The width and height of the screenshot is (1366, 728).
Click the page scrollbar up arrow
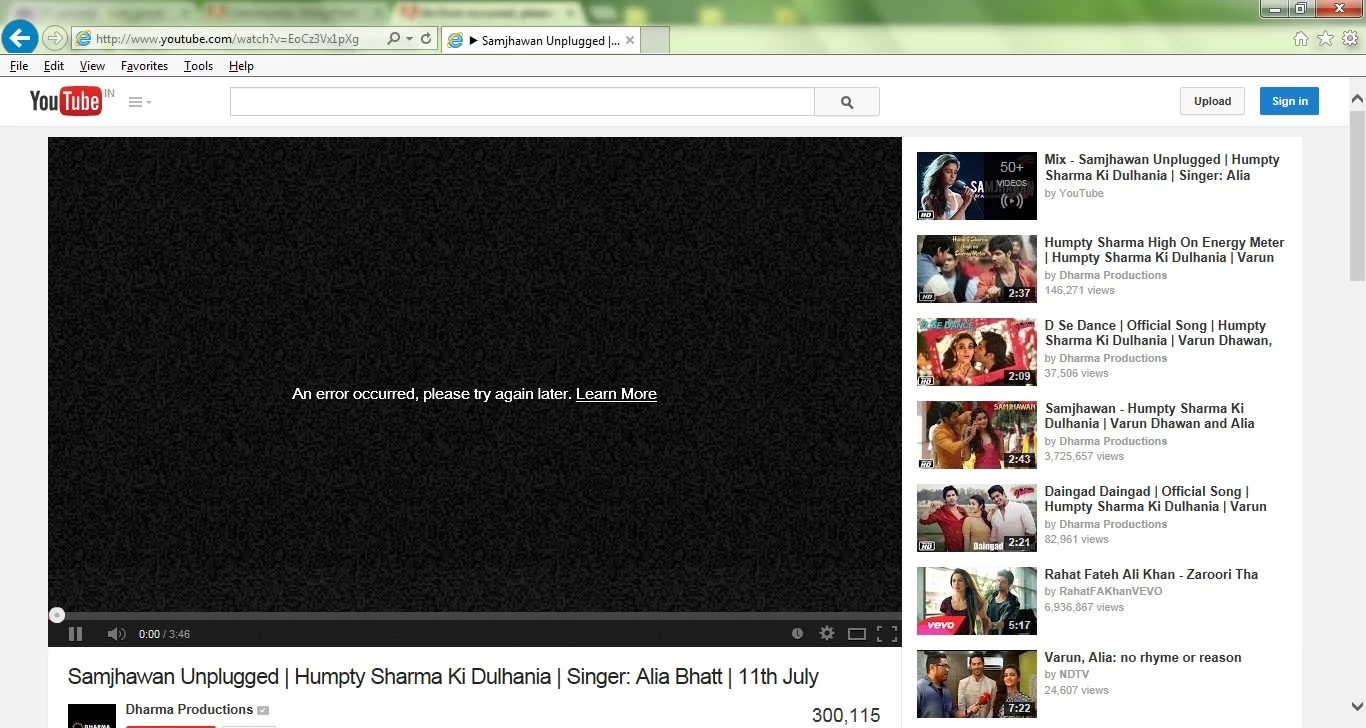click(x=1357, y=99)
